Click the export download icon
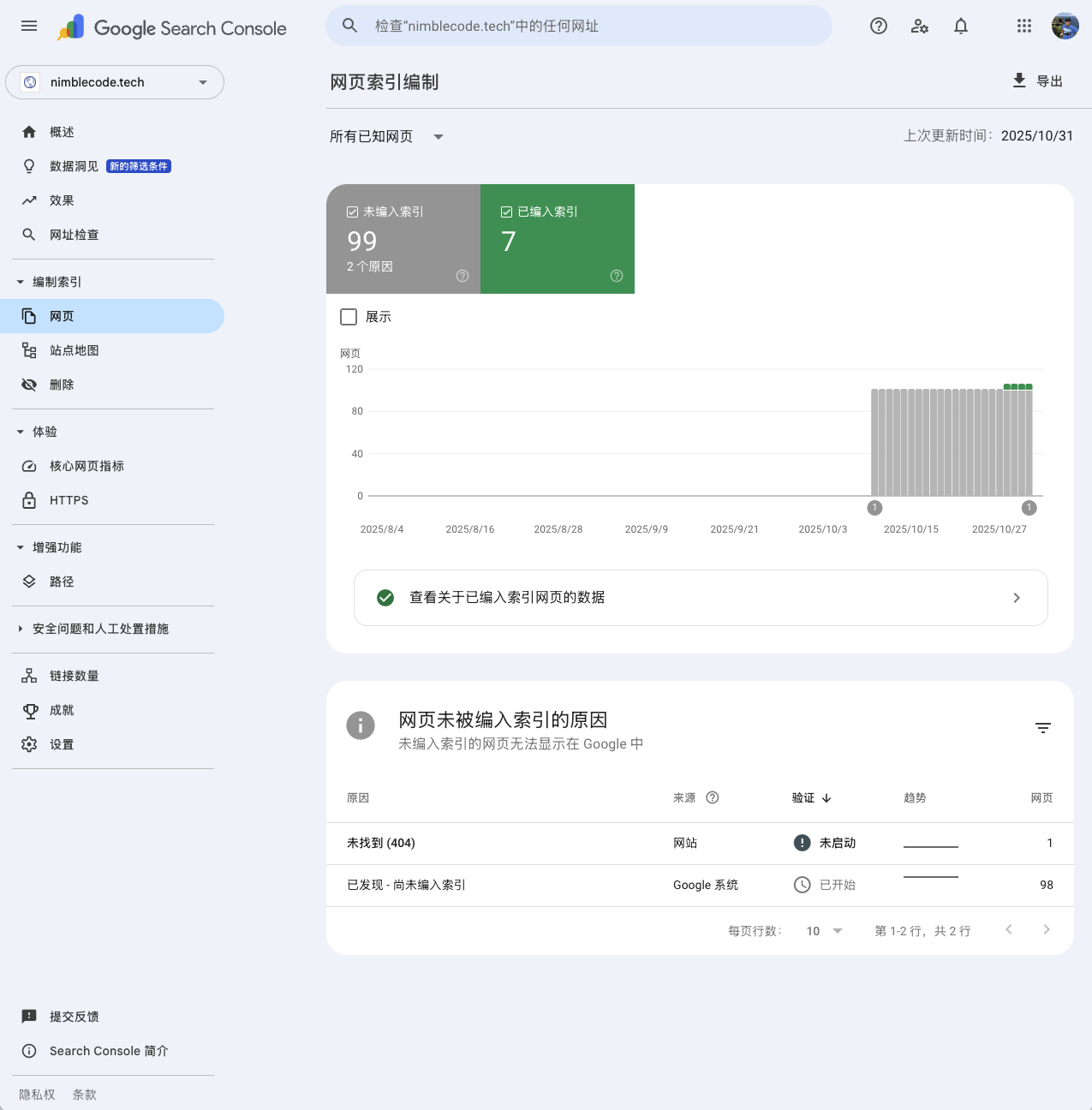Screen dimensions: 1092x1110 pos(1019,81)
